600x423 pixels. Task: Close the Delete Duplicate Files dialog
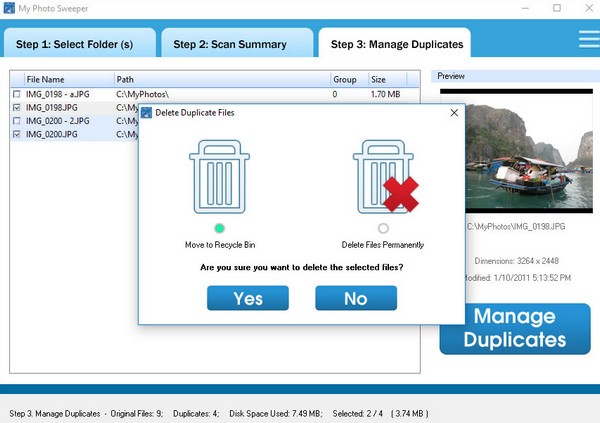pos(454,113)
